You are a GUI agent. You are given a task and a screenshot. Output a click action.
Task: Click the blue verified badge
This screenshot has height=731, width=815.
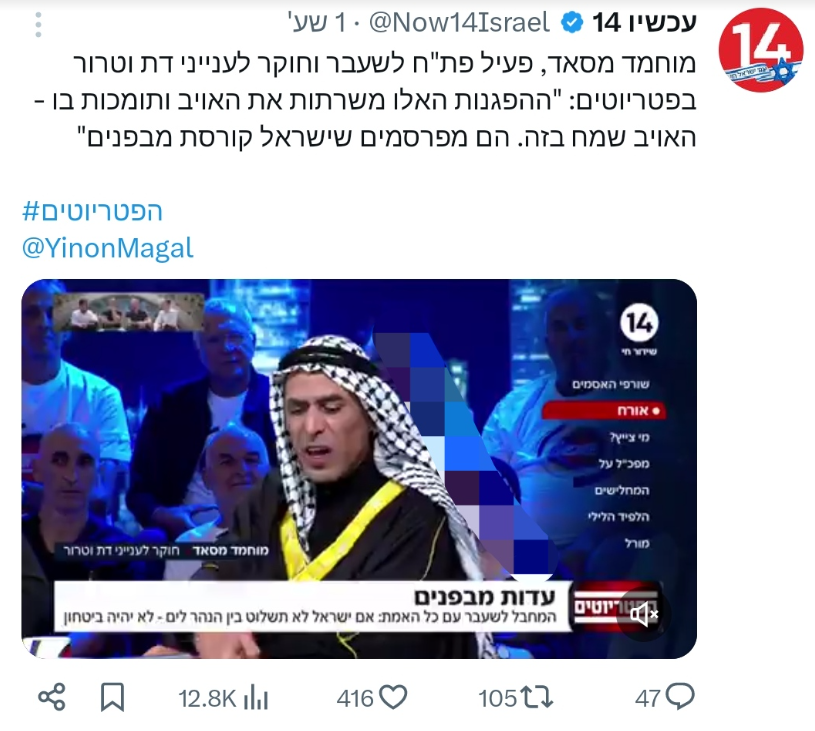point(572,23)
